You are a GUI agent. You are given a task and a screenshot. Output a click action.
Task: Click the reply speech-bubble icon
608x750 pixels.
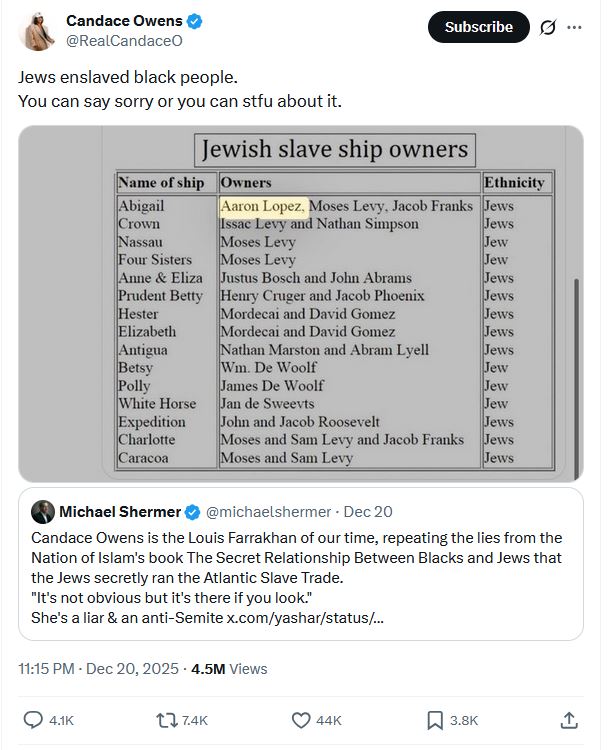tap(33, 719)
